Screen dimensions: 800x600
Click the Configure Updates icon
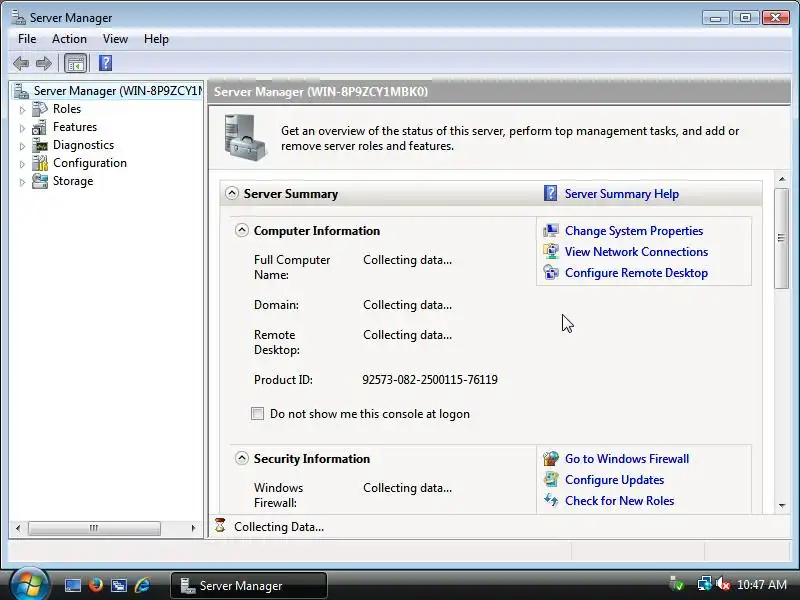(551, 480)
